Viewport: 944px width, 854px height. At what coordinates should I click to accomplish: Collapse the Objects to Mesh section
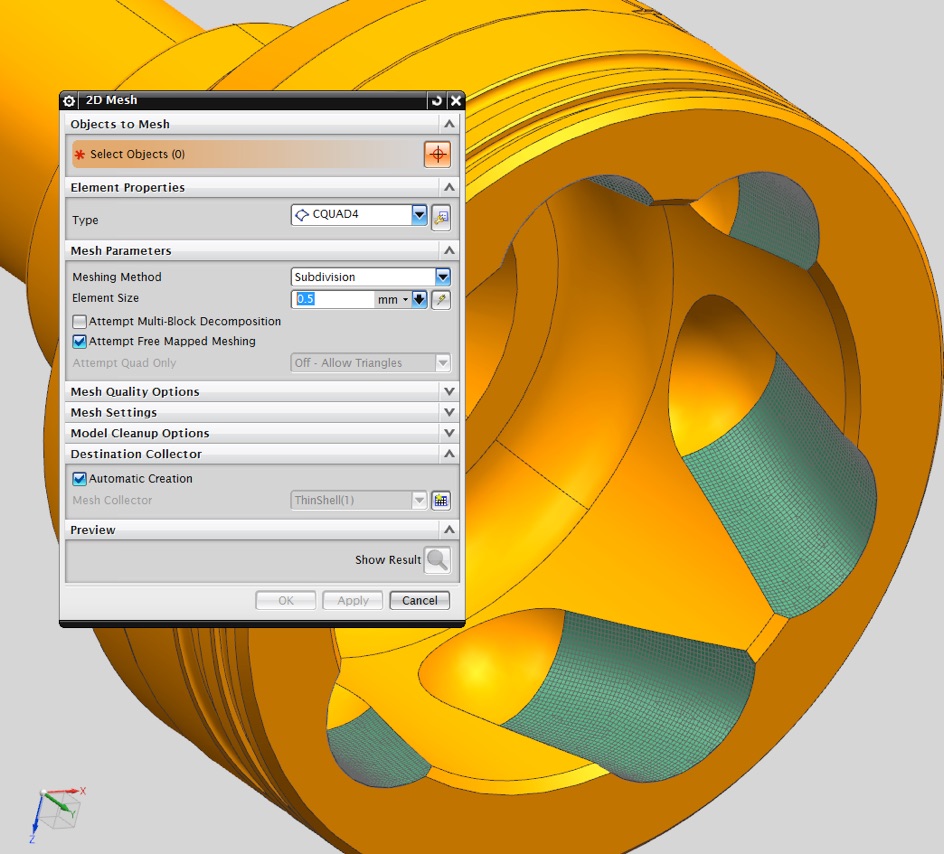point(449,124)
